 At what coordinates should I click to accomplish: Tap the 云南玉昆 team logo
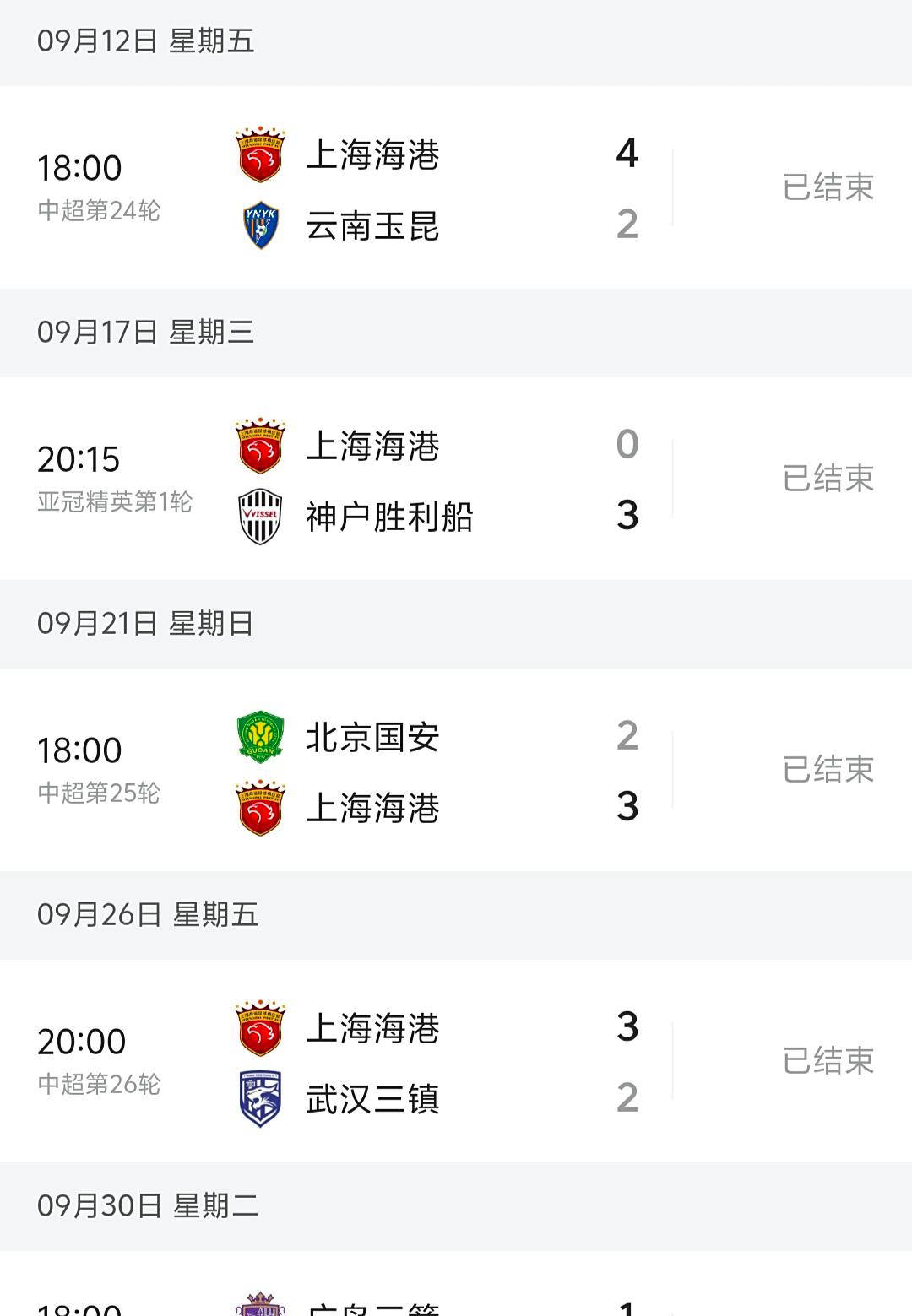point(260,225)
